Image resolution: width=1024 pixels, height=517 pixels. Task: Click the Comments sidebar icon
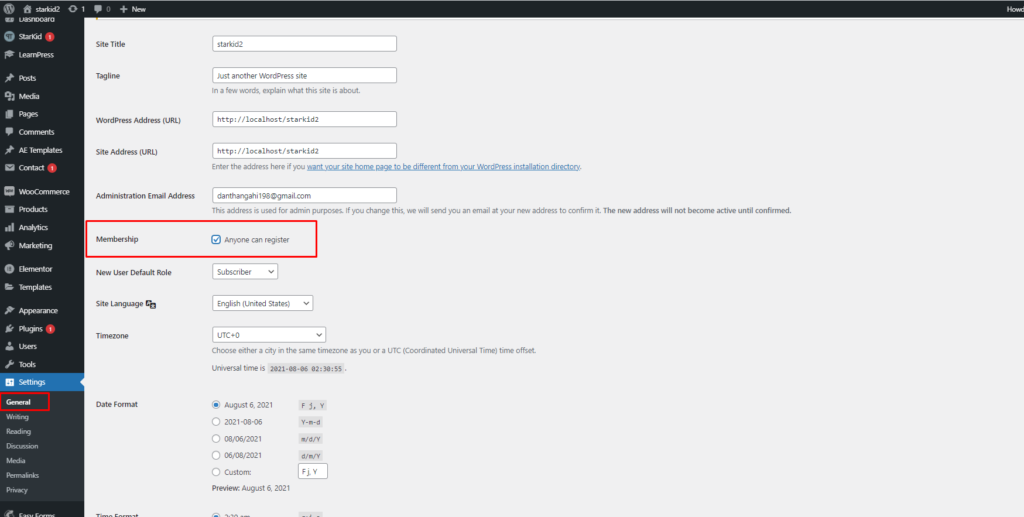click(x=9, y=132)
